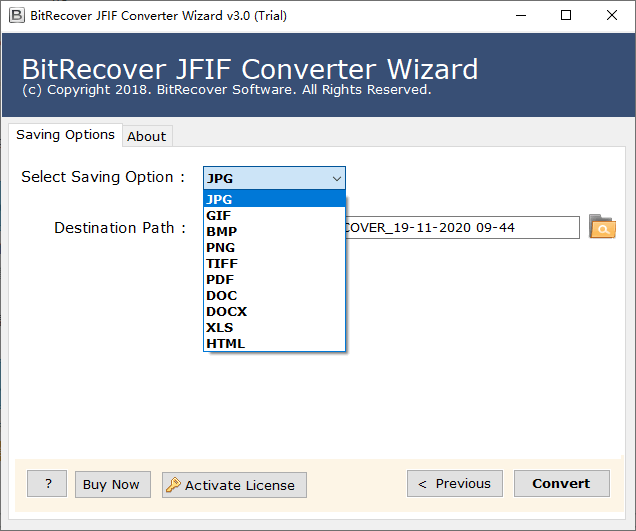
Task: Select PNG output format
Action: click(x=220, y=247)
